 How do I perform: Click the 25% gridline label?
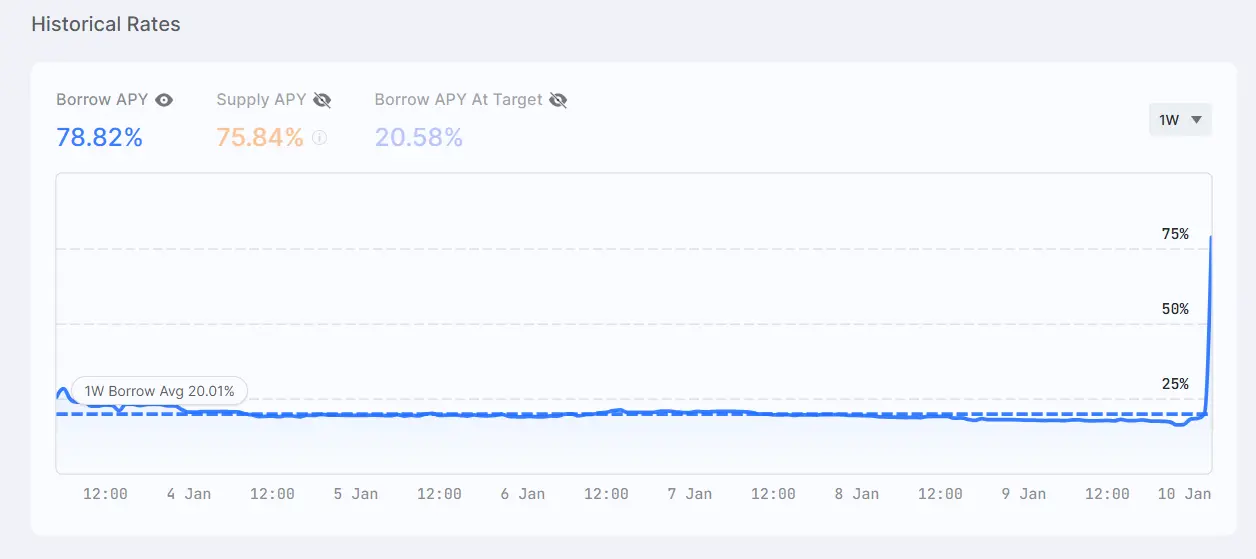(x=1175, y=384)
